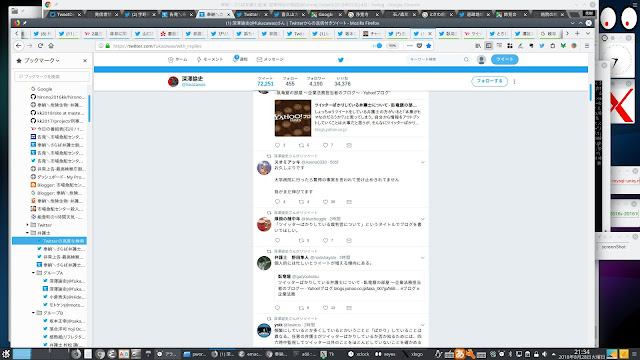Screen dimensions: 640x360
Task: Click the orange globe extension icon
Action: [574, 46]
